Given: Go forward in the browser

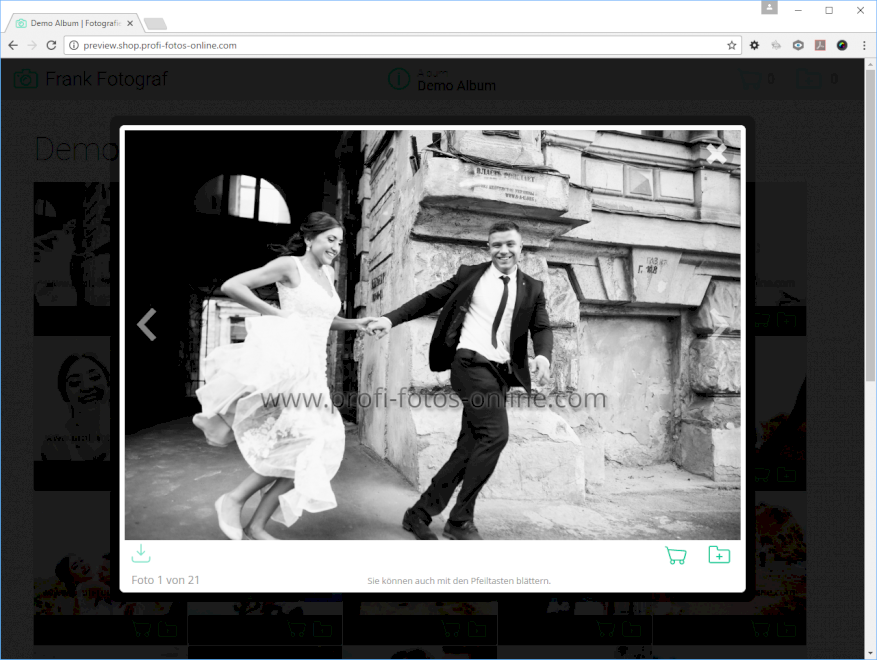Looking at the screenshot, I should [32, 45].
